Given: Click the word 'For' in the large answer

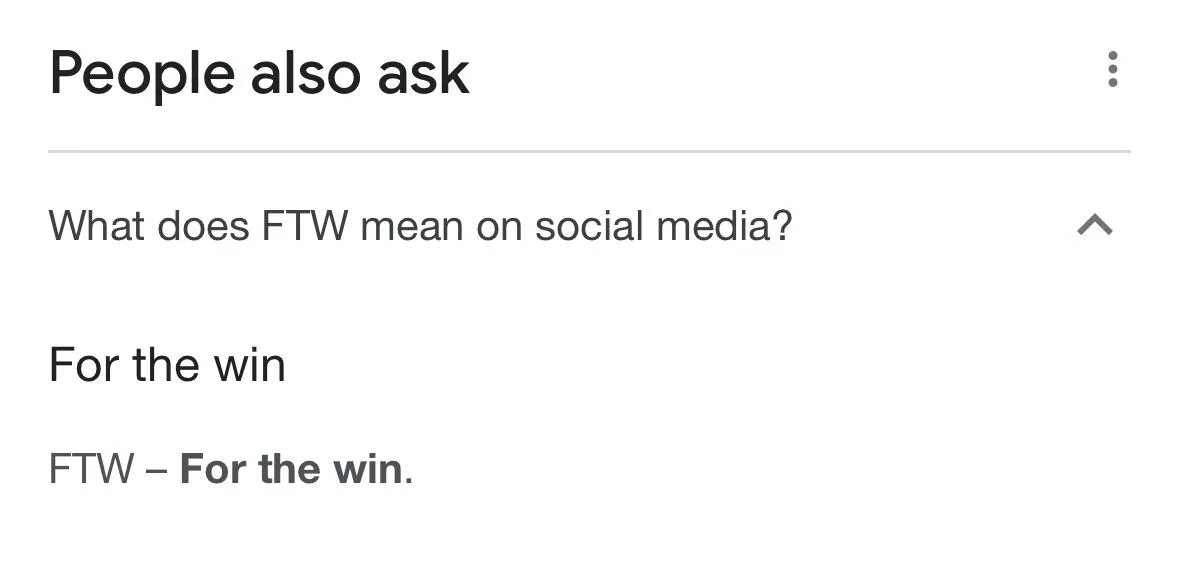Looking at the screenshot, I should 82,365.
